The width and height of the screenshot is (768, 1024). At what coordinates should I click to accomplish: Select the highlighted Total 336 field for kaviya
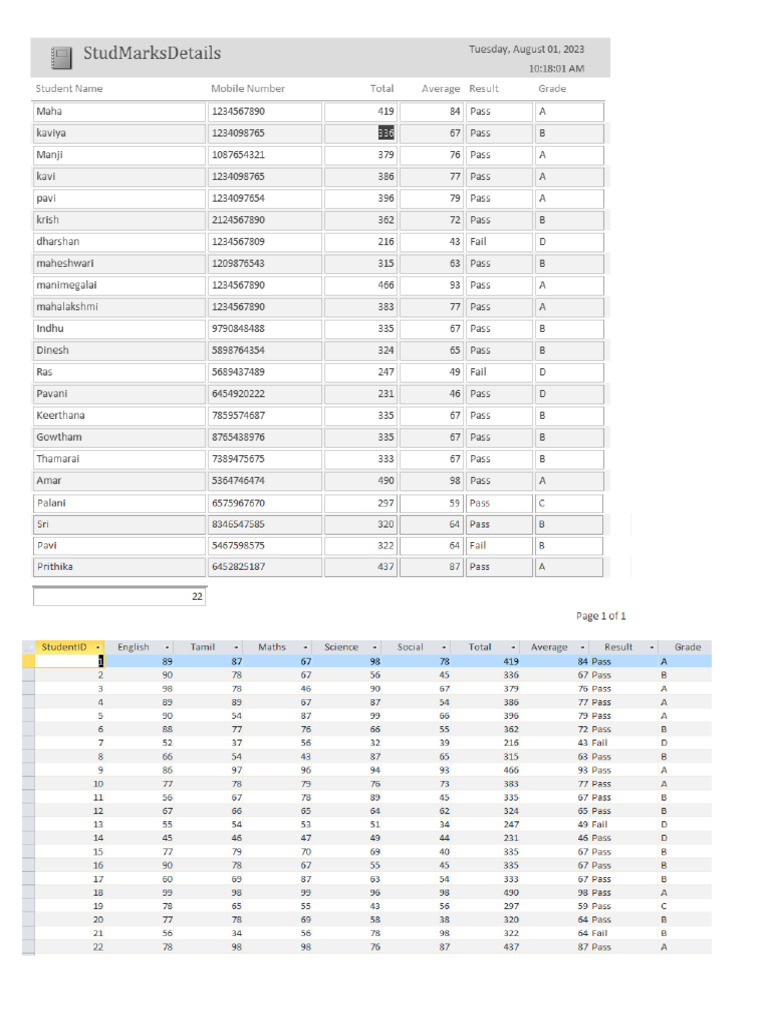click(x=361, y=133)
